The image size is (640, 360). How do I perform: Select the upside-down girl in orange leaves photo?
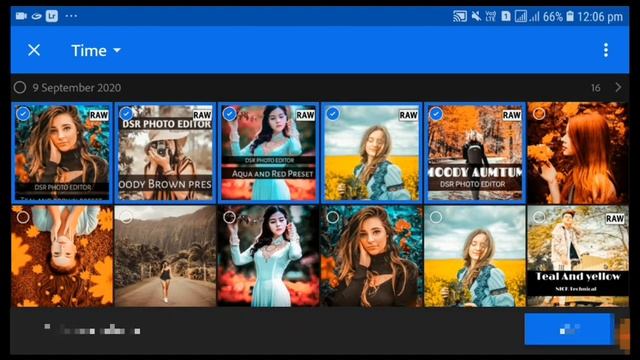pos(23,217)
